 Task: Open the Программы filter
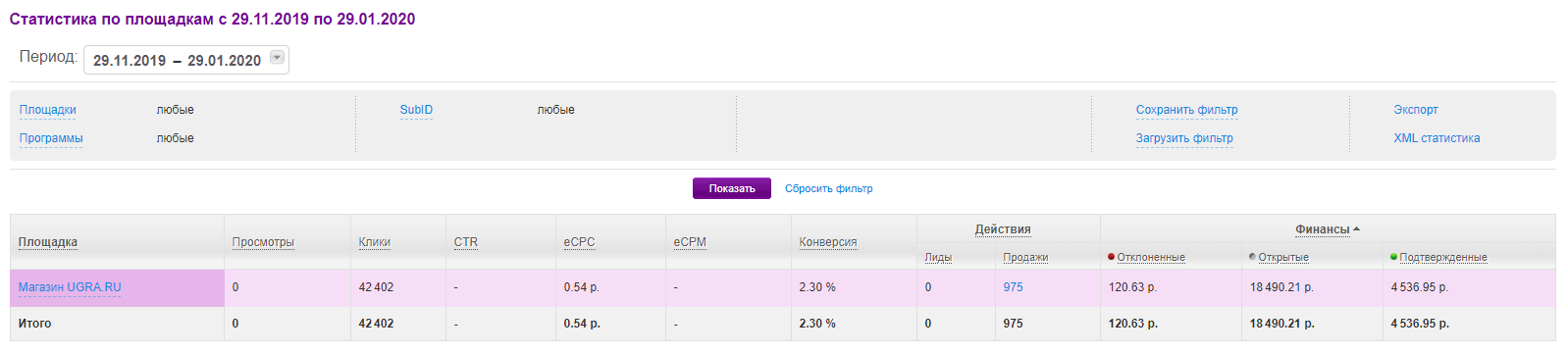tap(51, 138)
